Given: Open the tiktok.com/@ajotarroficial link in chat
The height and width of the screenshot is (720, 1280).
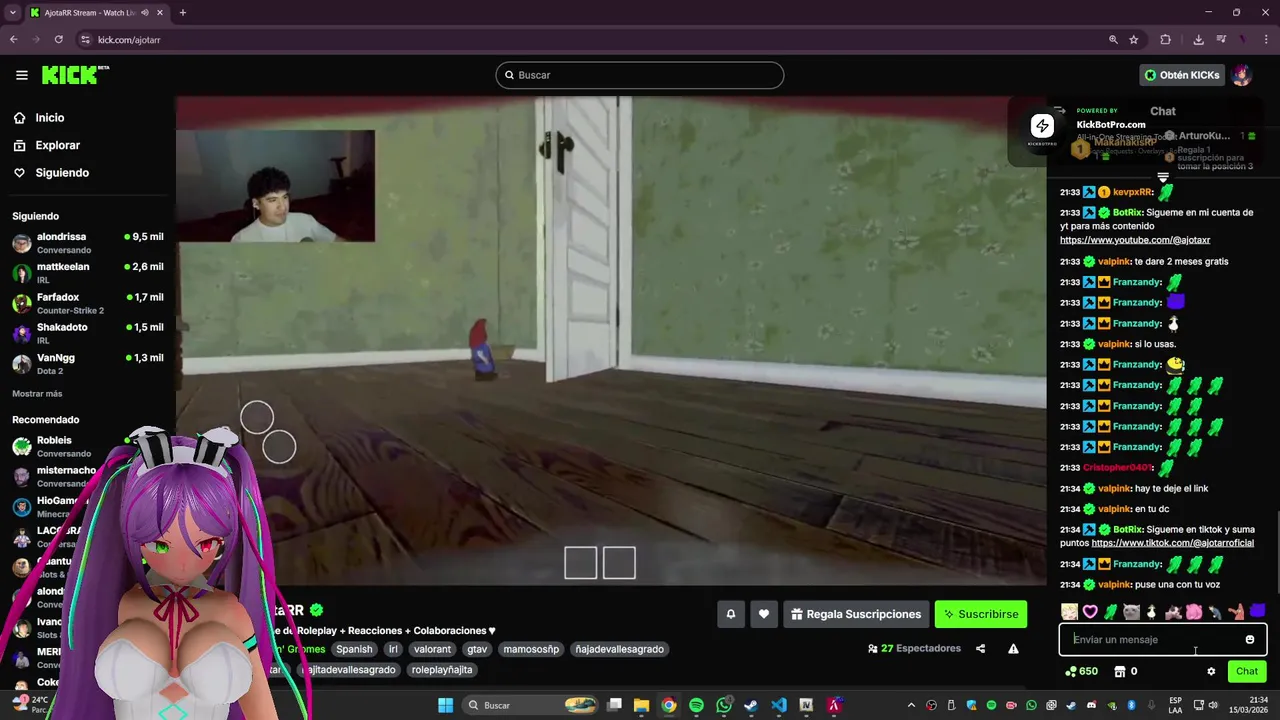Looking at the screenshot, I should (x=1172, y=543).
